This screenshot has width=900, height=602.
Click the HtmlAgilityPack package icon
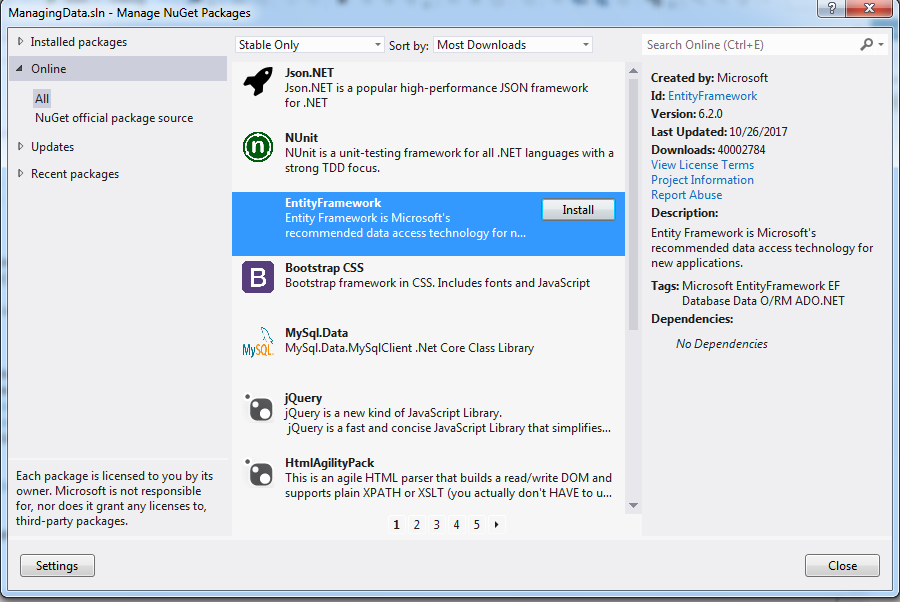(258, 472)
